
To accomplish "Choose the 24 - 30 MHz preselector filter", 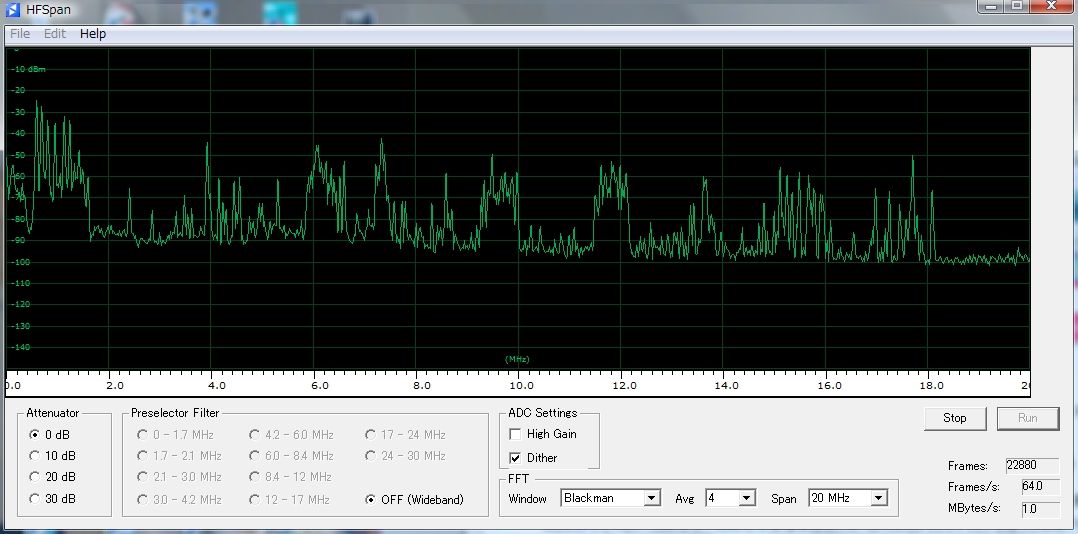I will coord(405,456).
